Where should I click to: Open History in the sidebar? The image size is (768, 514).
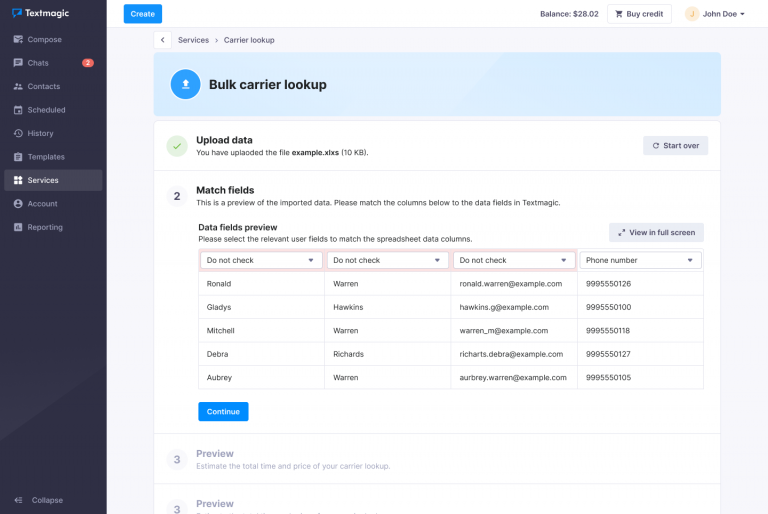click(x=40, y=133)
